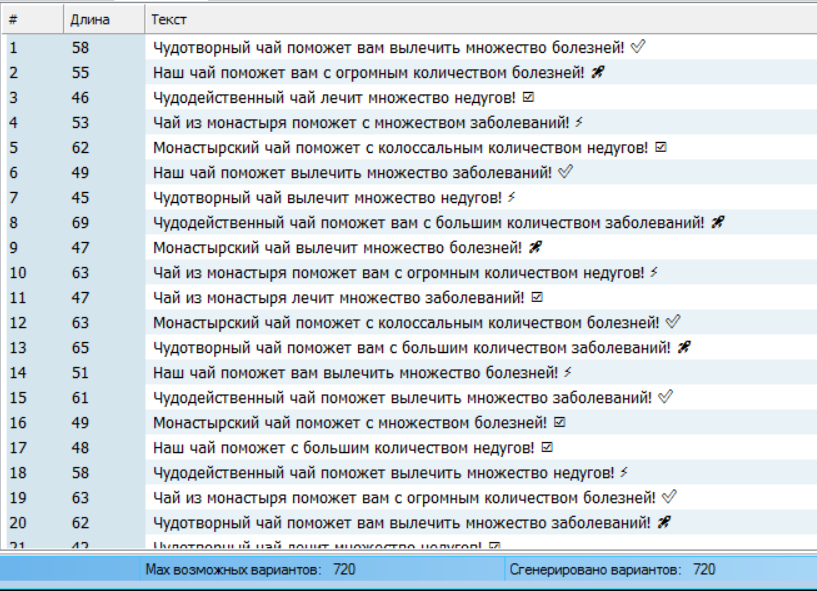Screen dimensions: 817x591
Task: Select the row 'Монастырский чай поможет с колоссальным количеством болезней!'
Action: click(406, 323)
